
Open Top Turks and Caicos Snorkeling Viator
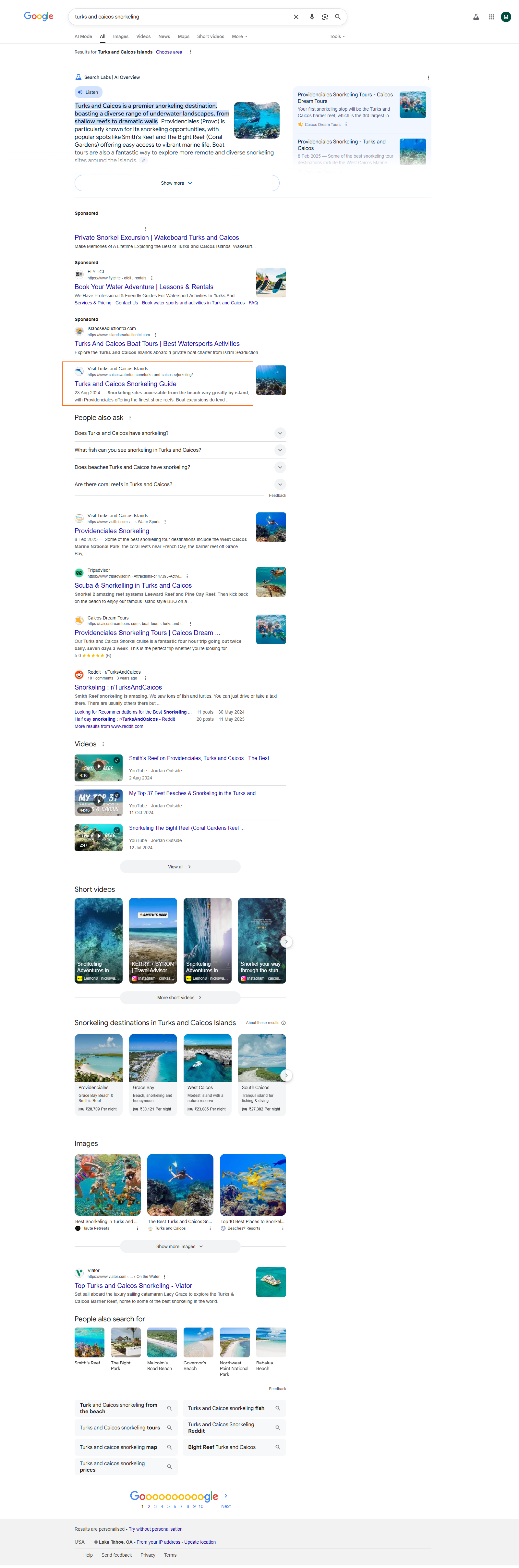point(133,1286)
